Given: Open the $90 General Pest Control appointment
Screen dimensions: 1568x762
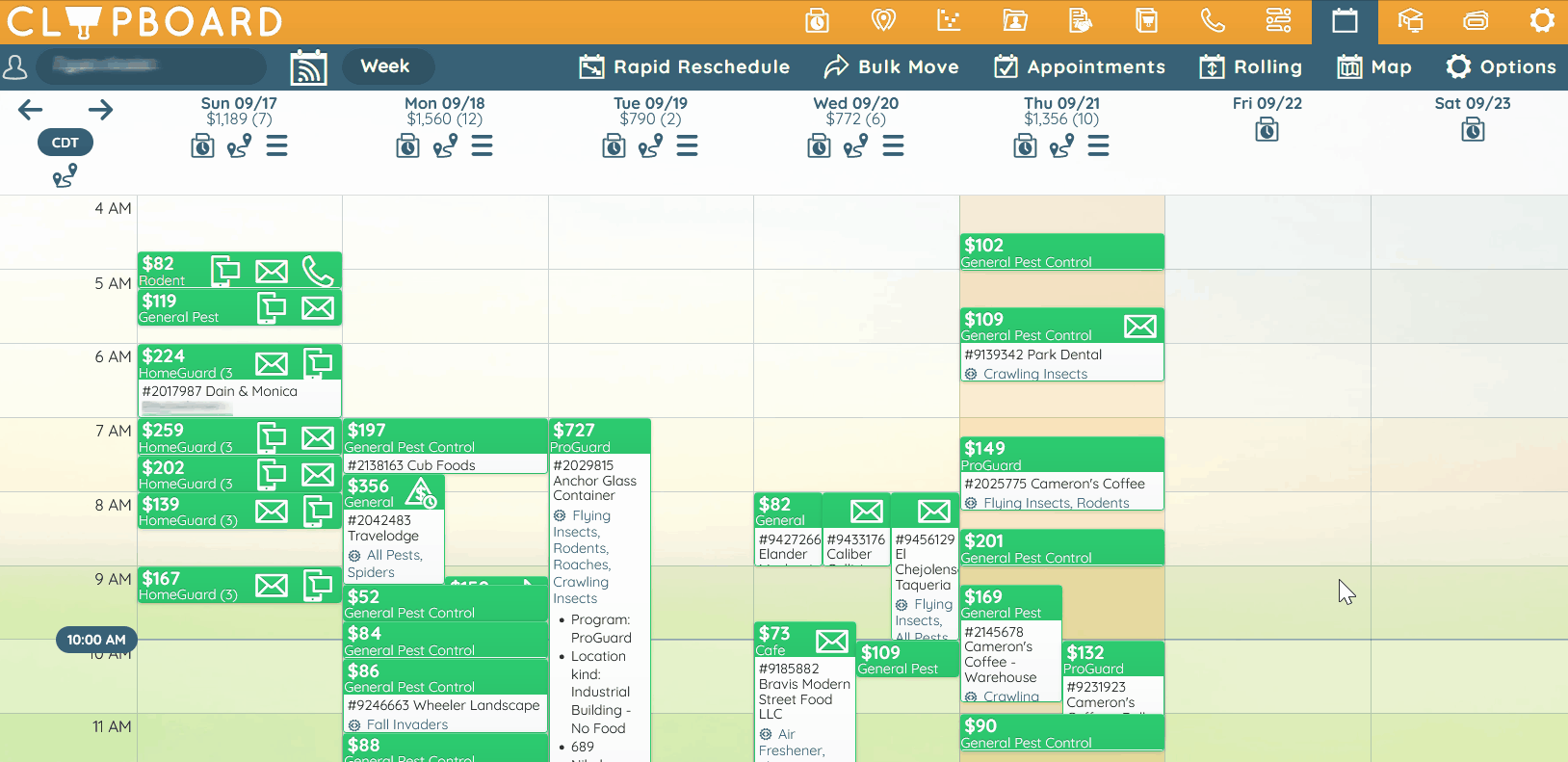Looking at the screenshot, I should 1062,732.
